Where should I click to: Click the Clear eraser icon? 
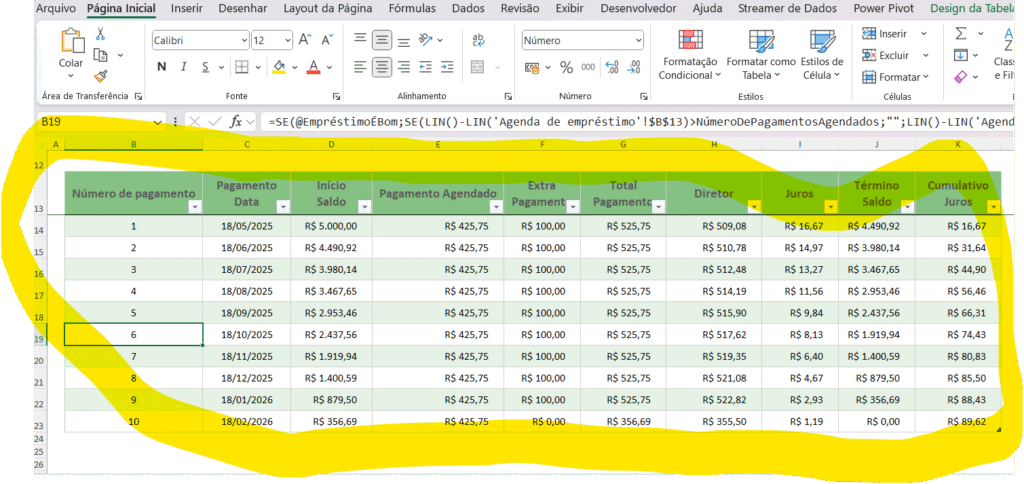tap(961, 77)
